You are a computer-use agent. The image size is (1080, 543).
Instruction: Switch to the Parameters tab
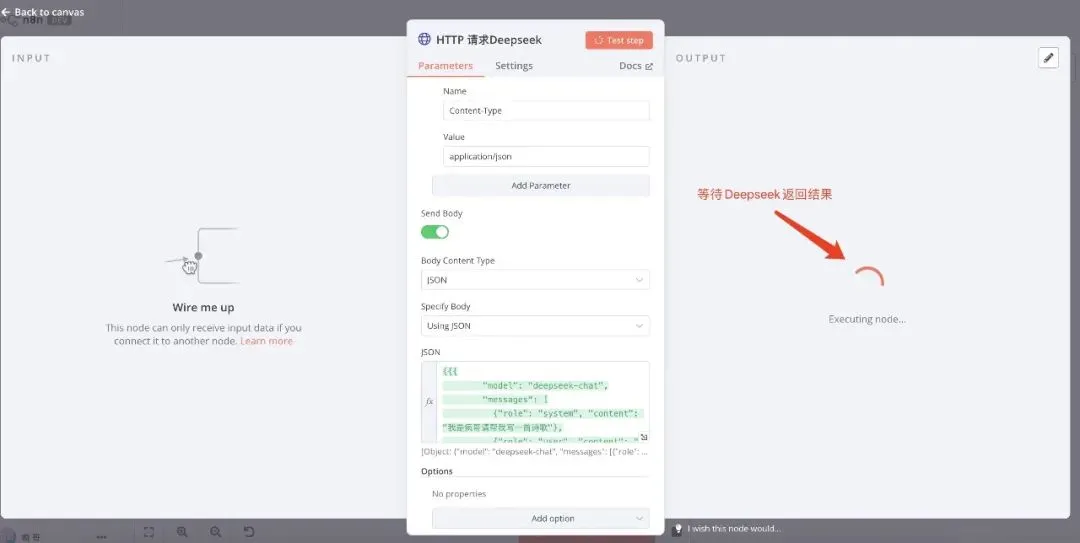point(445,66)
